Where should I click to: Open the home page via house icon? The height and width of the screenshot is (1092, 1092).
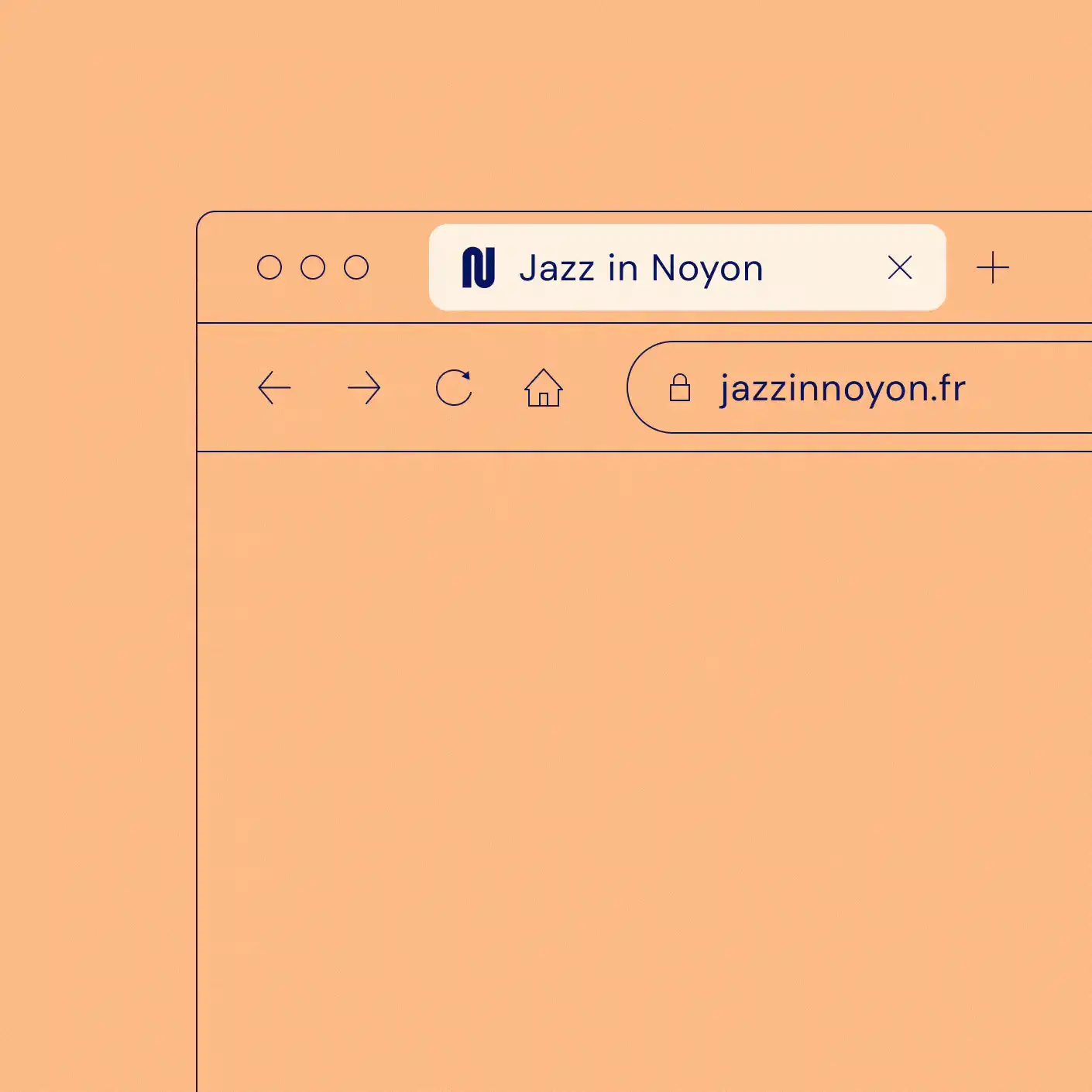pos(544,387)
